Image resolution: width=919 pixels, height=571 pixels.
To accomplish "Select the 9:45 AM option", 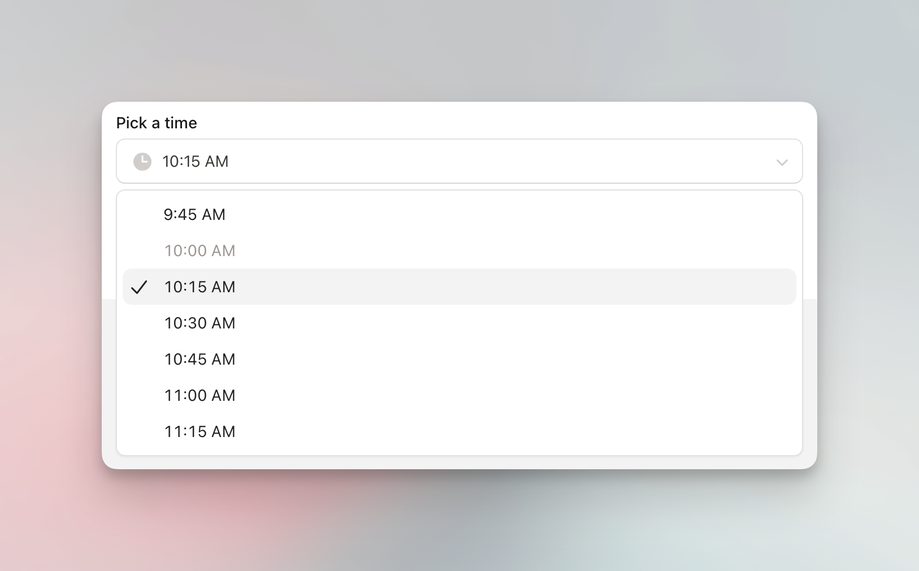I will pos(460,215).
